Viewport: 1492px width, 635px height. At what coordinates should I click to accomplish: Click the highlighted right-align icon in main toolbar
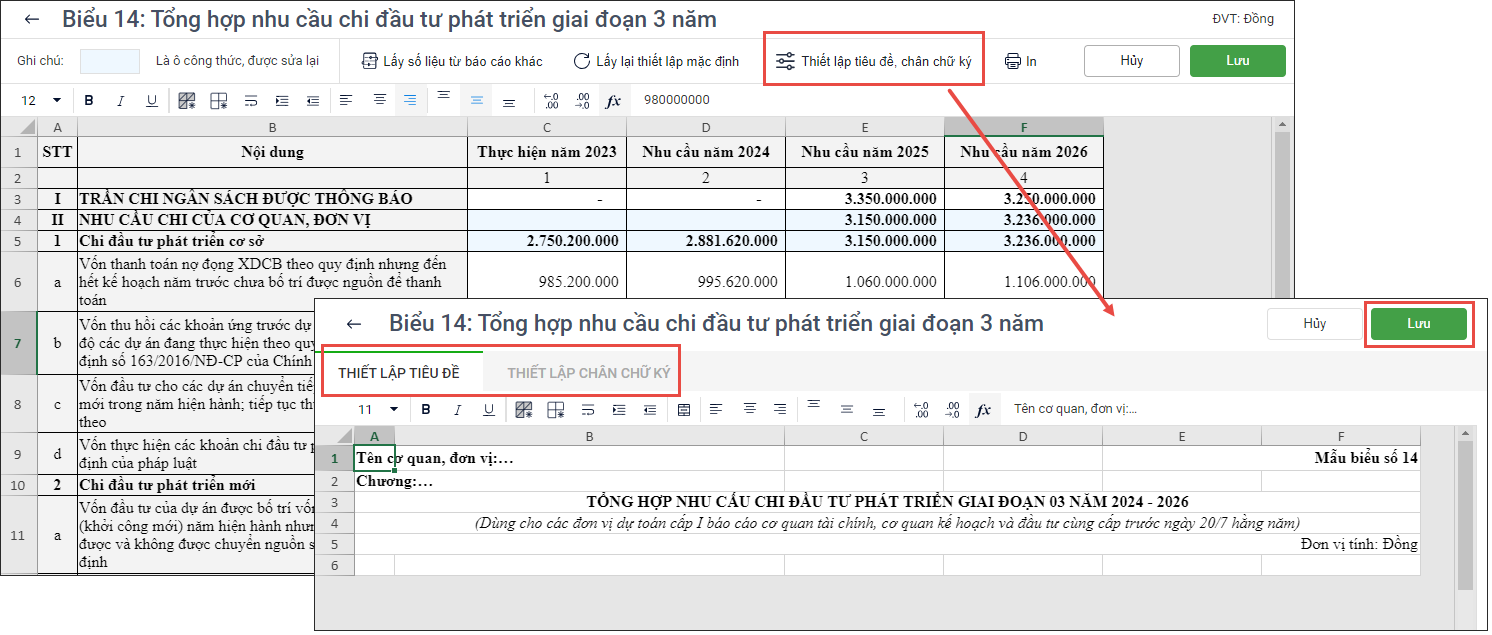point(410,100)
